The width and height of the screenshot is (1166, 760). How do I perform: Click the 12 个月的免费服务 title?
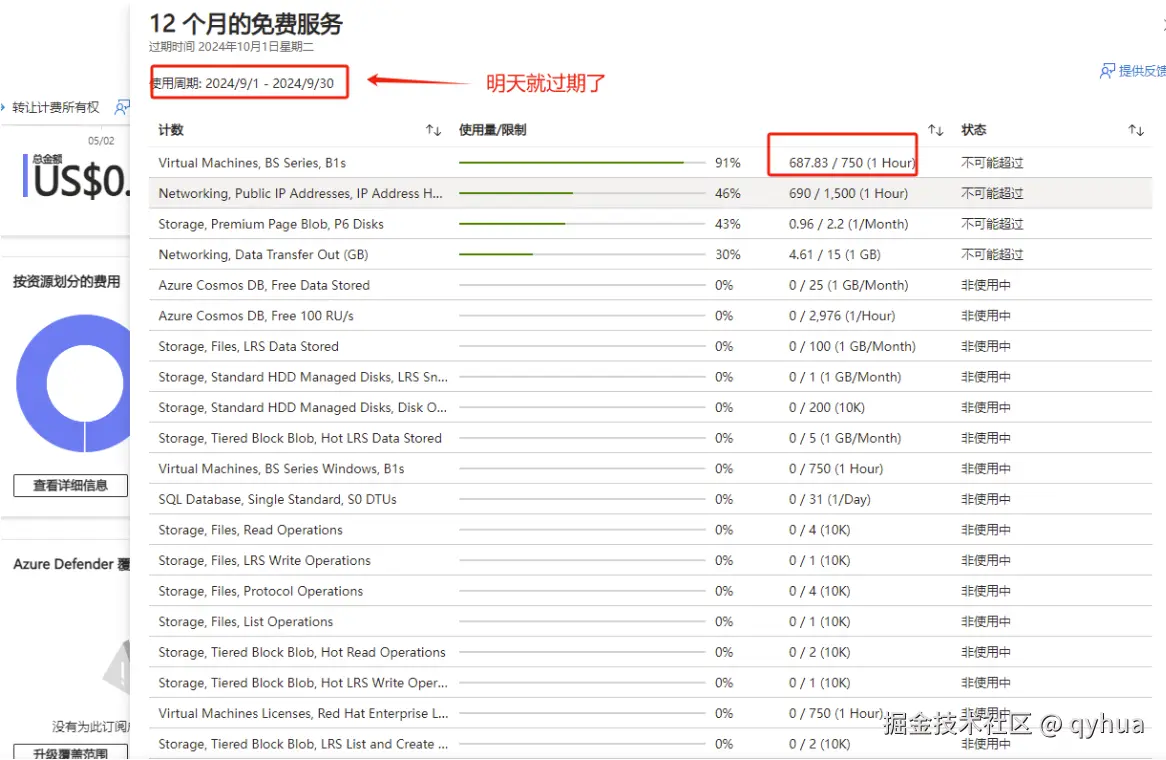coord(245,24)
